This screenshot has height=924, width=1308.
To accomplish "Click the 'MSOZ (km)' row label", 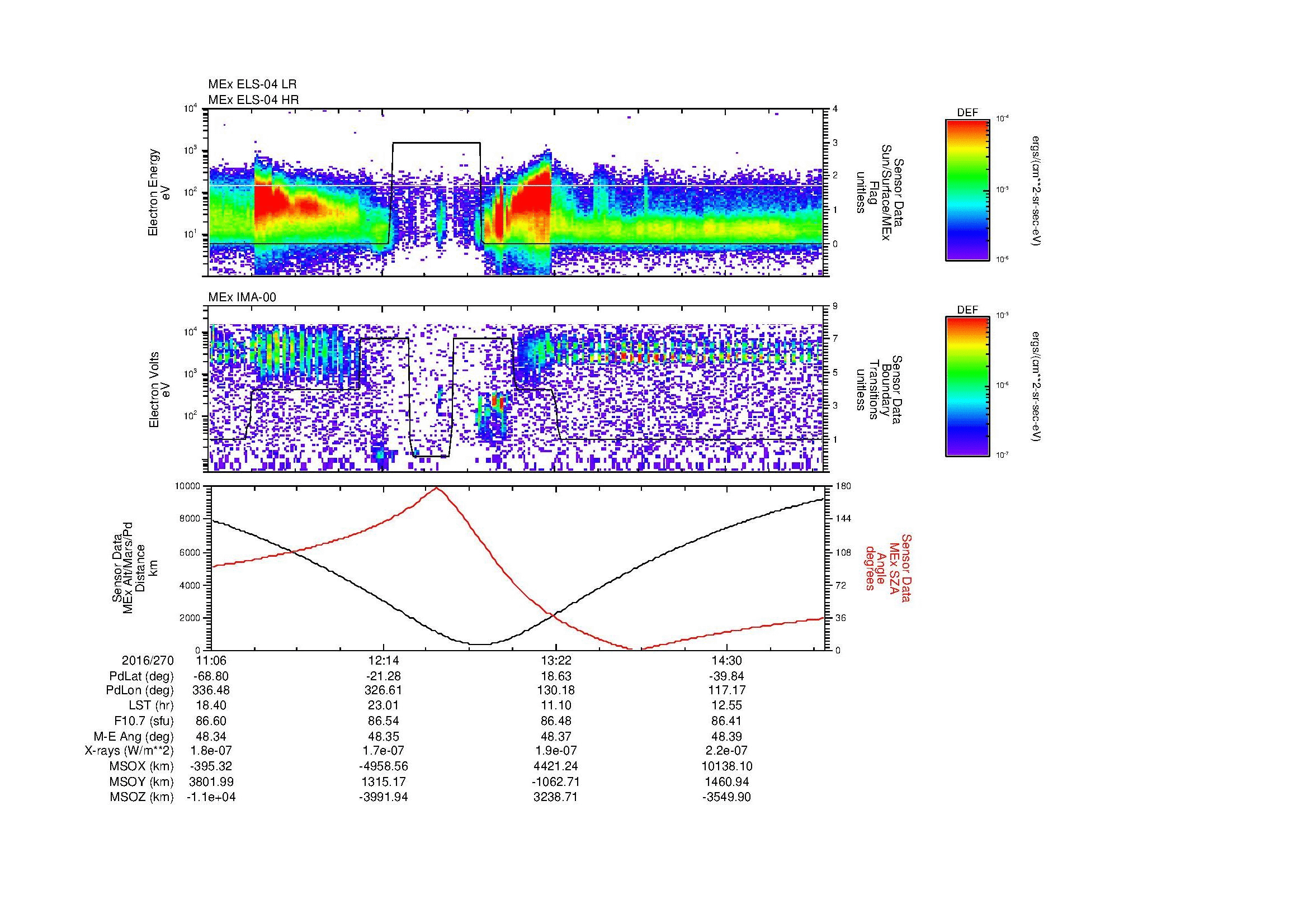I will tap(141, 797).
